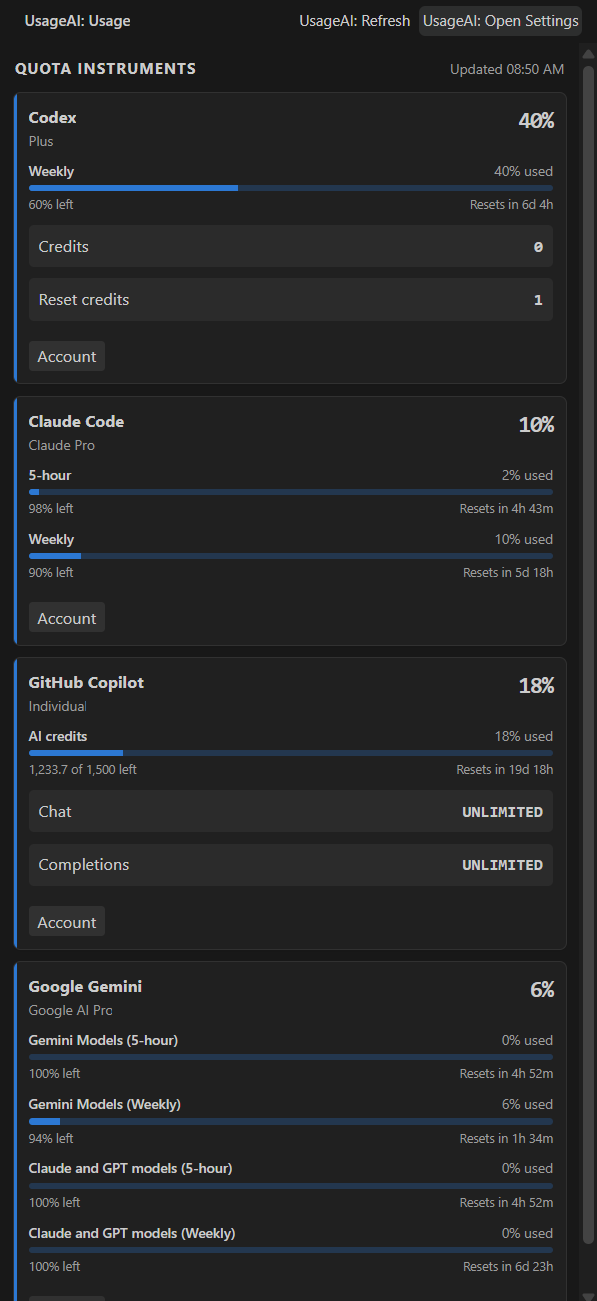This screenshot has width=597, height=1301.
Task: Click the QUOTA INSTRUMENTS heading
Action: 106,69
